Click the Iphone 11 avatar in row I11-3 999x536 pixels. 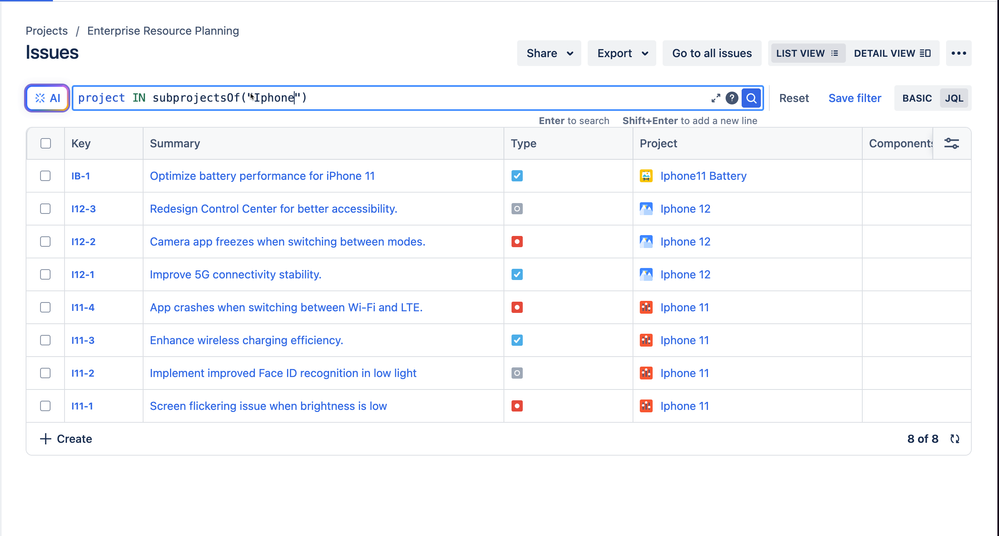pos(646,340)
